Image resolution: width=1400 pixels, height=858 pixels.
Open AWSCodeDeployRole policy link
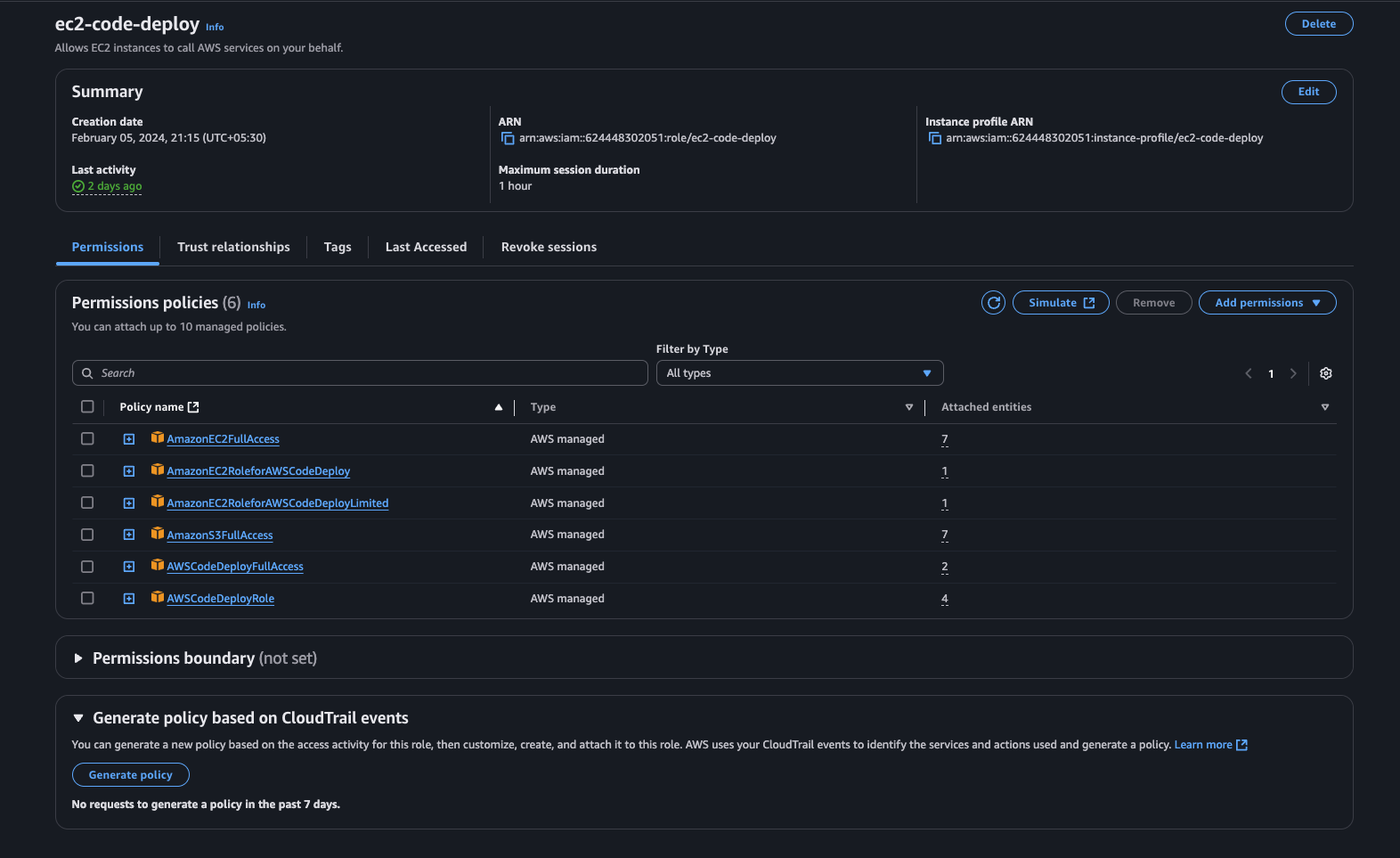point(220,599)
